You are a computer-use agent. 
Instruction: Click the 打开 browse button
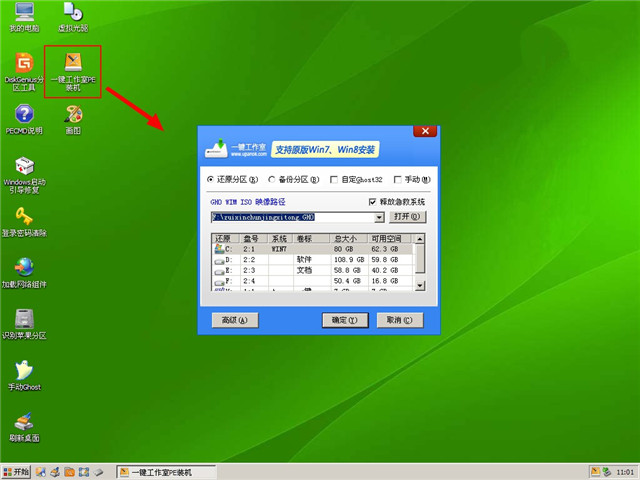pyautogui.click(x=403, y=216)
